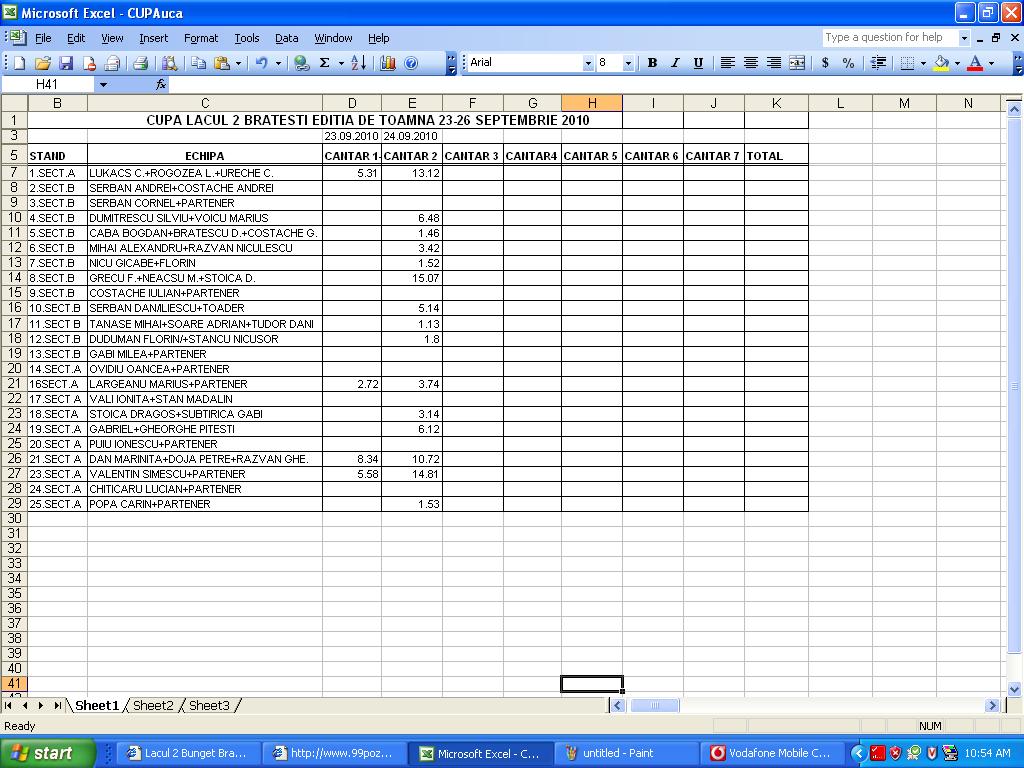Screen dimensions: 1024x768
Task: Click the AutoSum sigma icon
Action: (x=324, y=63)
